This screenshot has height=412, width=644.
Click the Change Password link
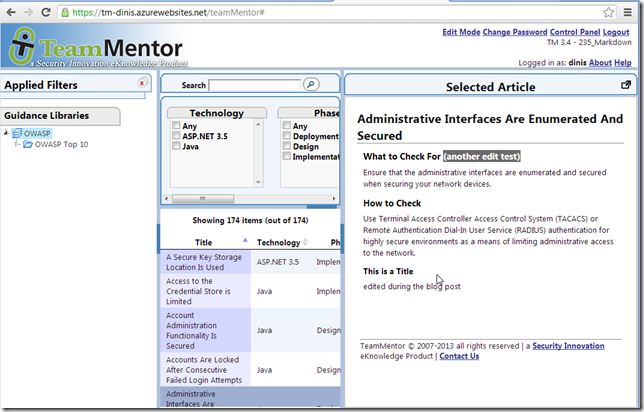tap(515, 32)
